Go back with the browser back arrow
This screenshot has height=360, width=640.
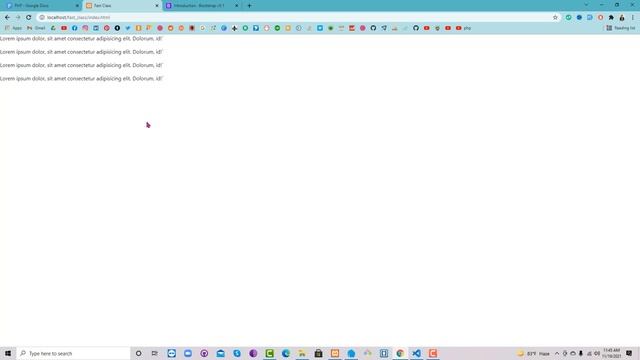[7, 18]
